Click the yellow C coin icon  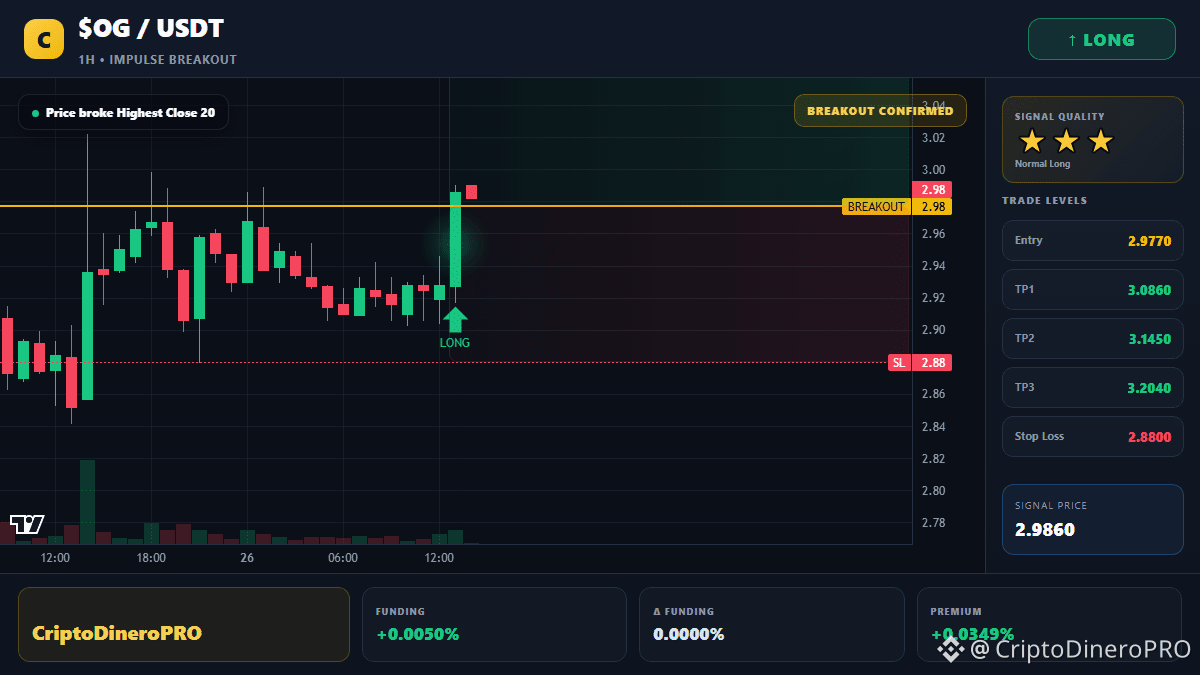(44, 40)
